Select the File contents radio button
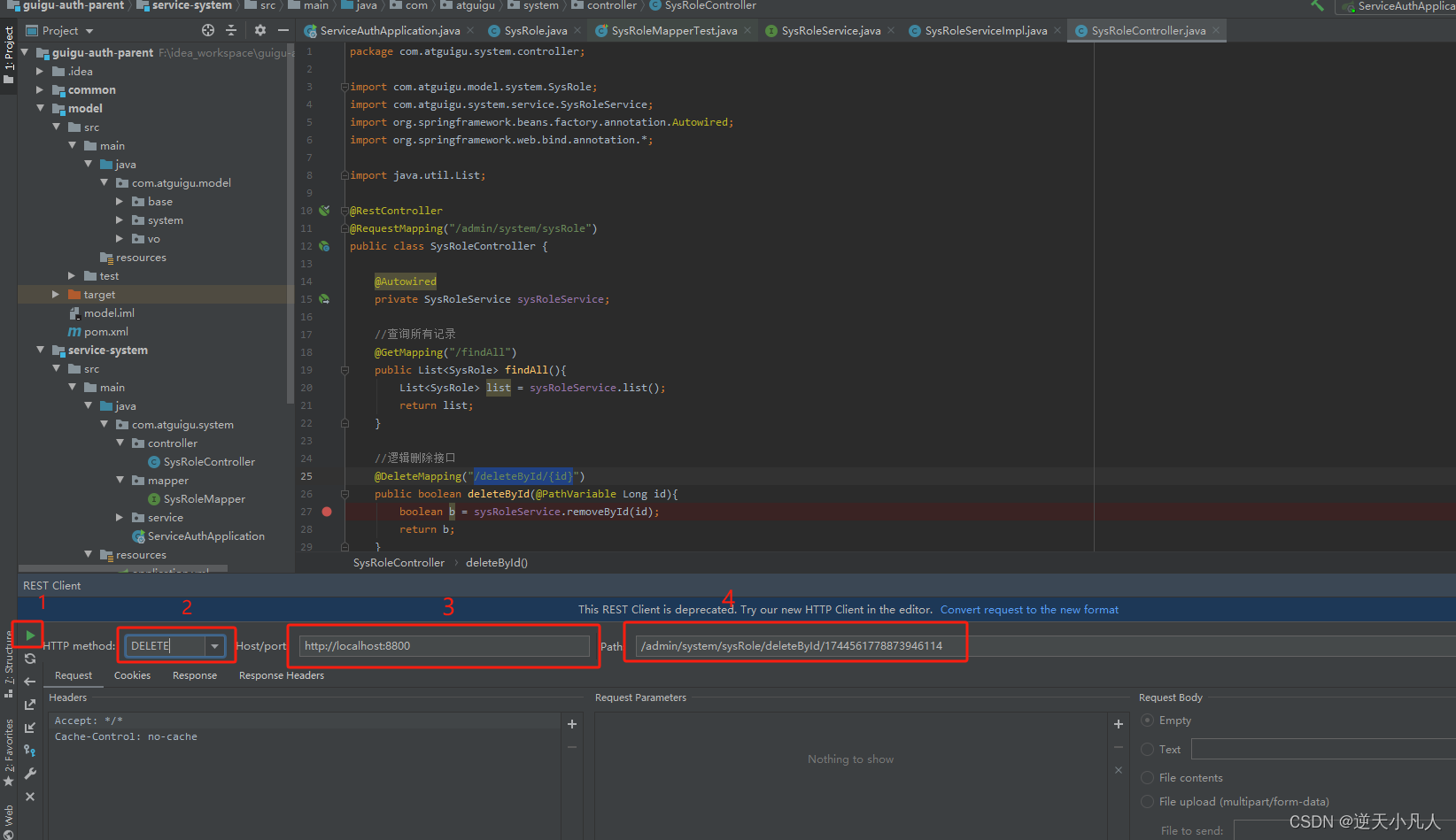 pos(1147,777)
